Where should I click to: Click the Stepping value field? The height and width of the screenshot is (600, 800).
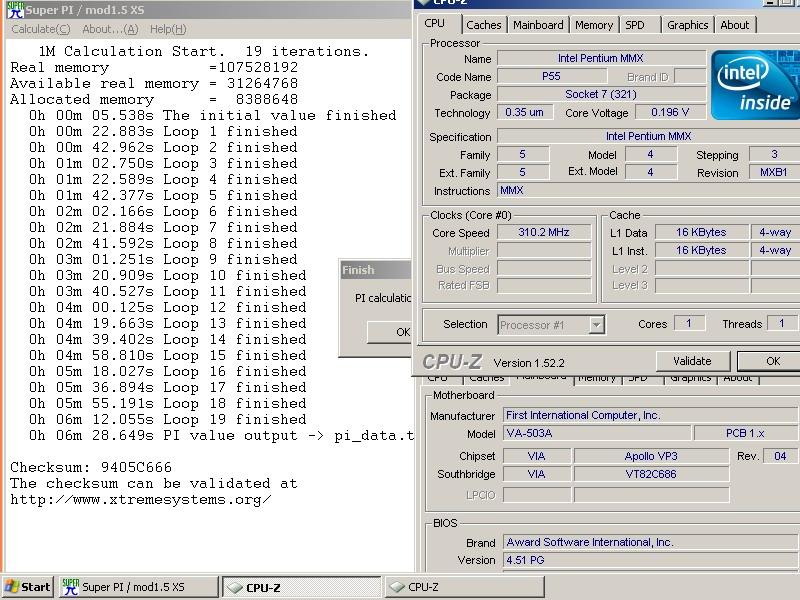[x=774, y=154]
